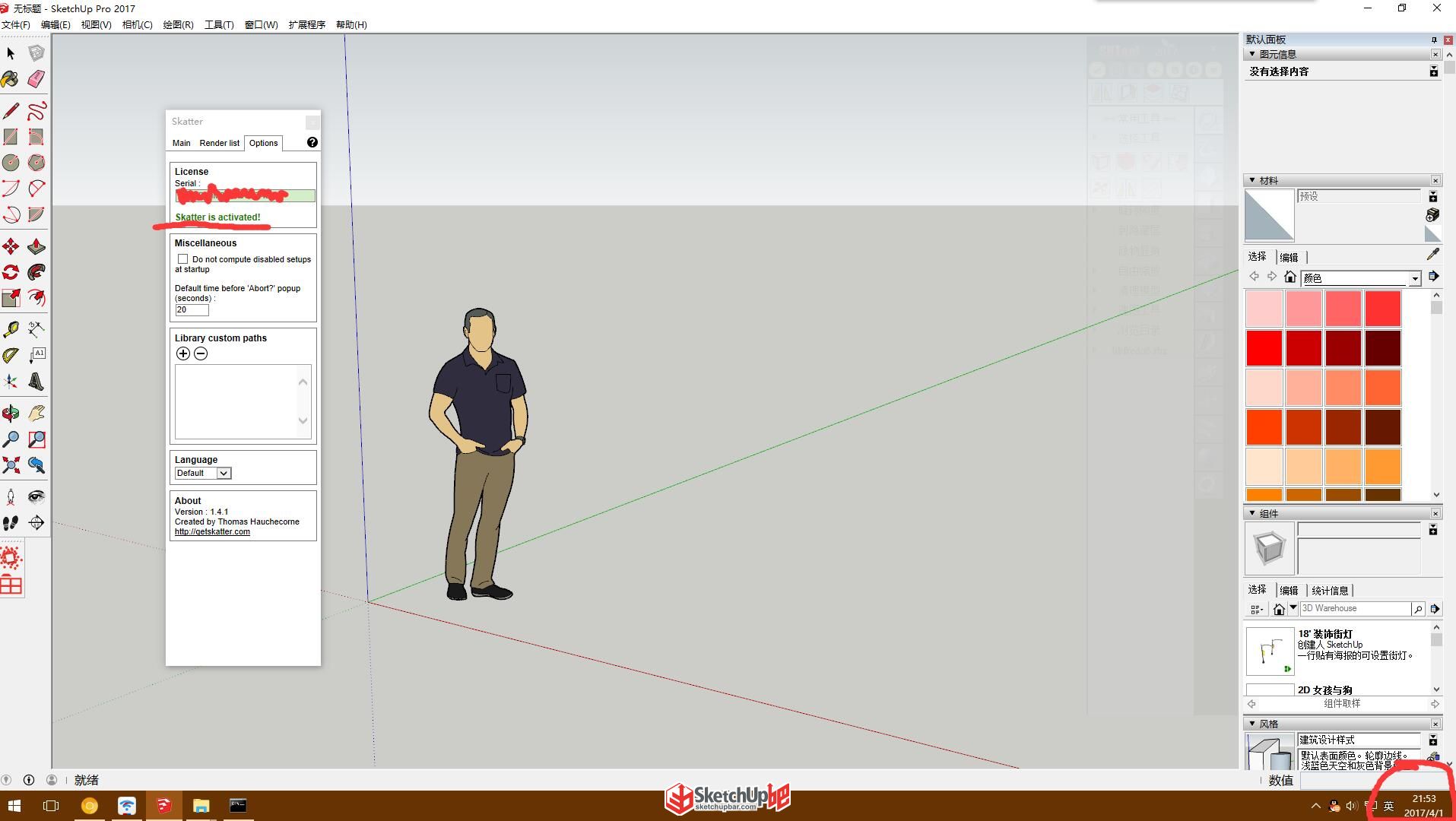Pick the Paint Bucket tool
Viewport: 1456px width, 821px height.
point(11,79)
